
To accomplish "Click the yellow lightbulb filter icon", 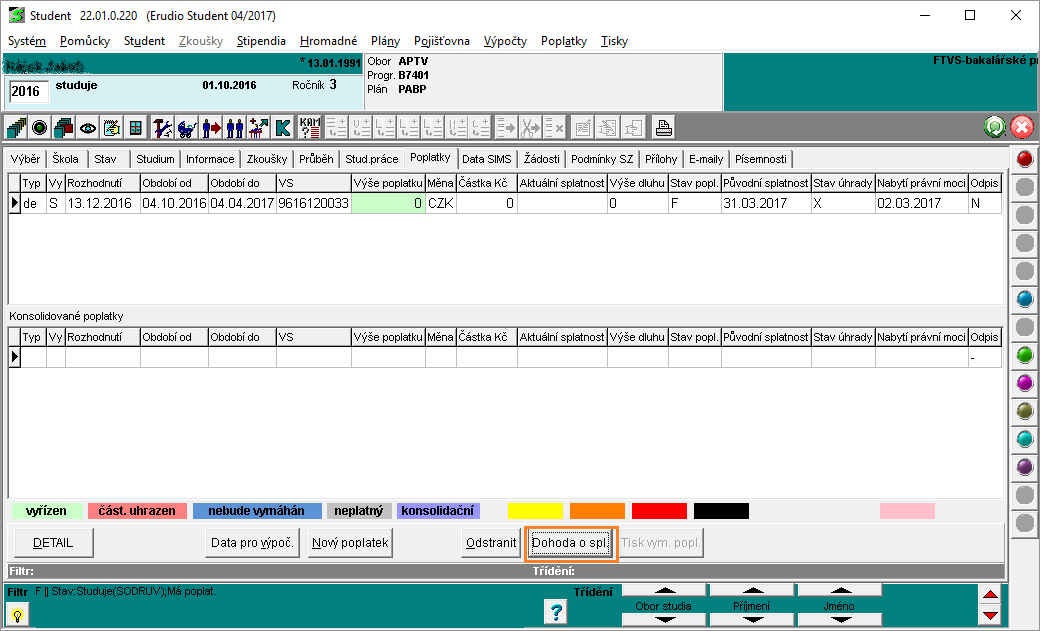I will 18,616.
